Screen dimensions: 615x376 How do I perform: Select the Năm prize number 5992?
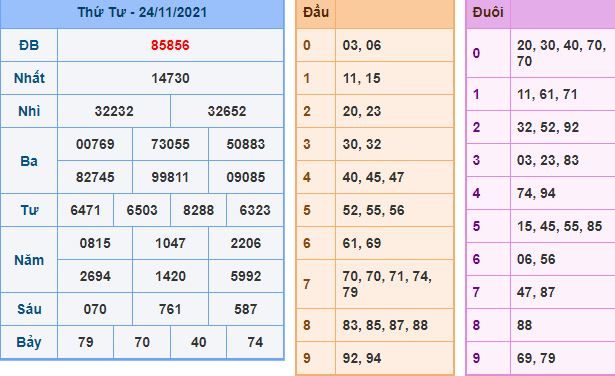246,276
